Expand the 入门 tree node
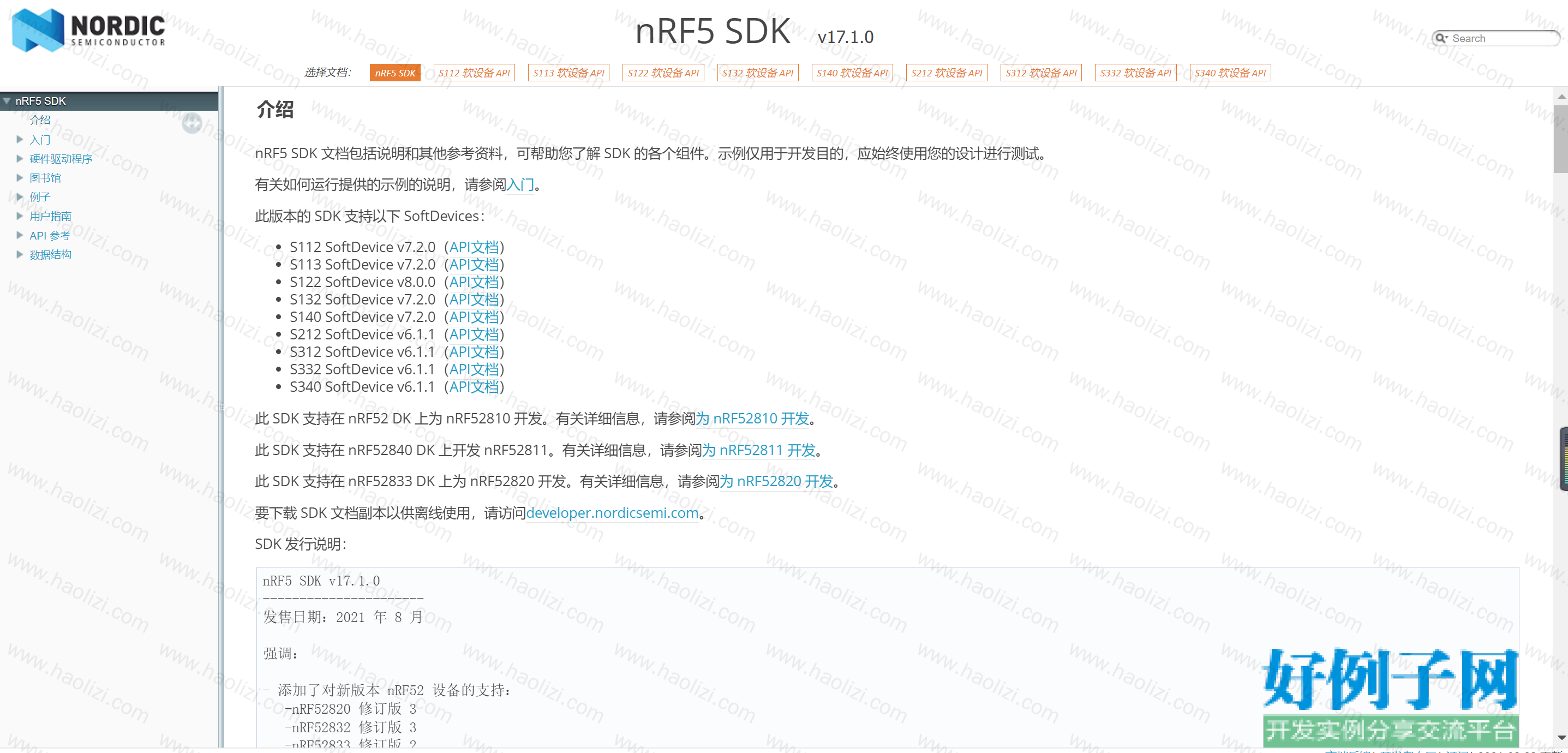 (20, 139)
